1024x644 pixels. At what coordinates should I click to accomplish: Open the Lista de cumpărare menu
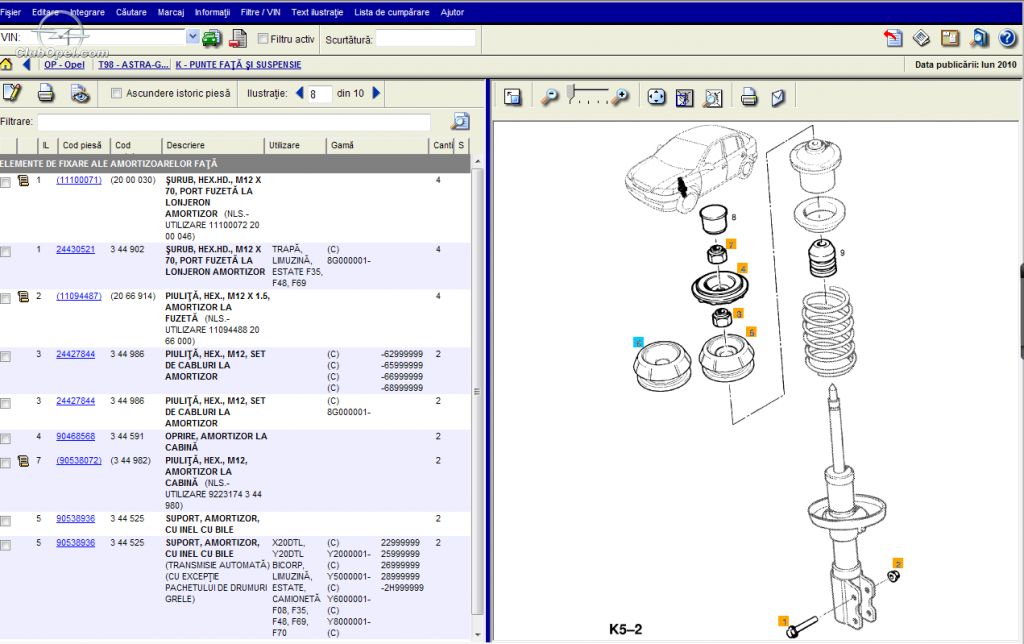tap(392, 12)
